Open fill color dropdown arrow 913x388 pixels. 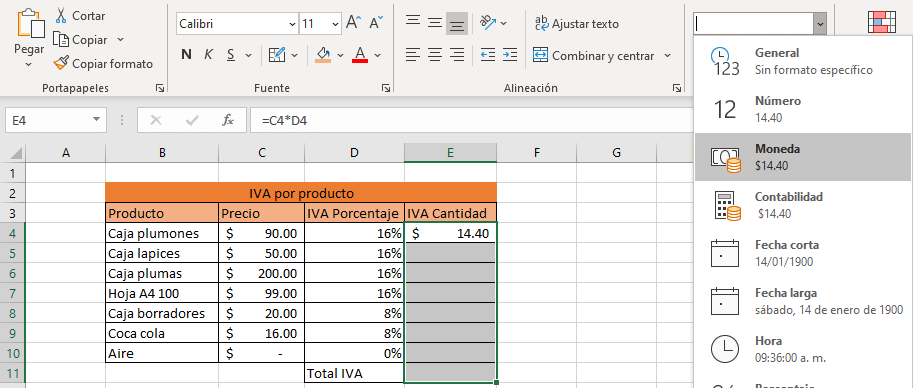pos(341,55)
